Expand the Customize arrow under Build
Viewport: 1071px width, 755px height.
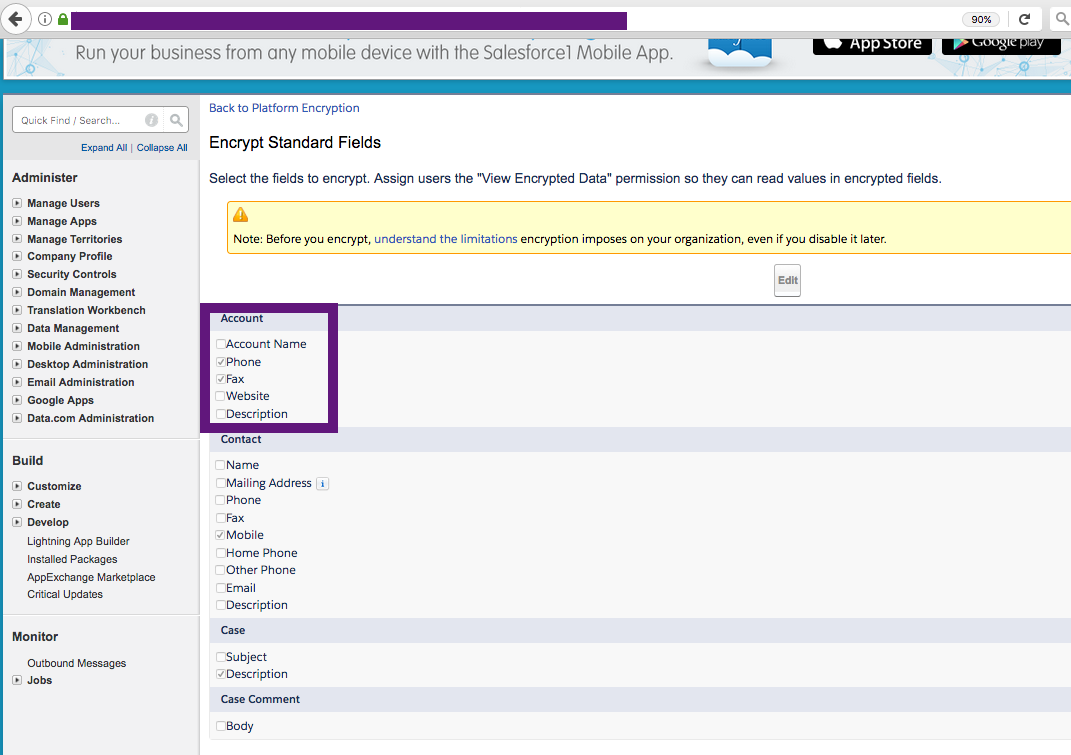pyautogui.click(x=17, y=486)
